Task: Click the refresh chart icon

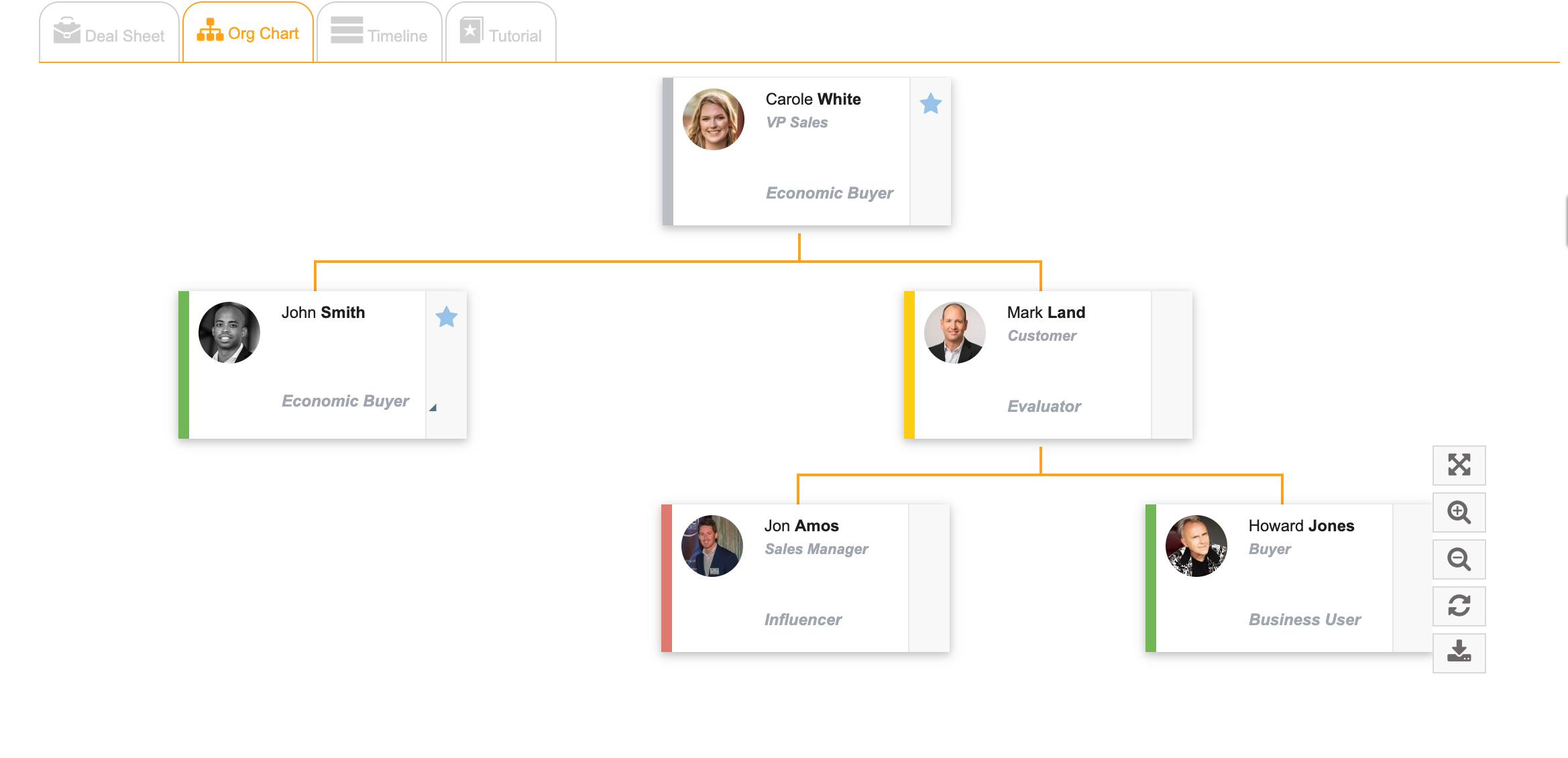Action: coord(1459,606)
